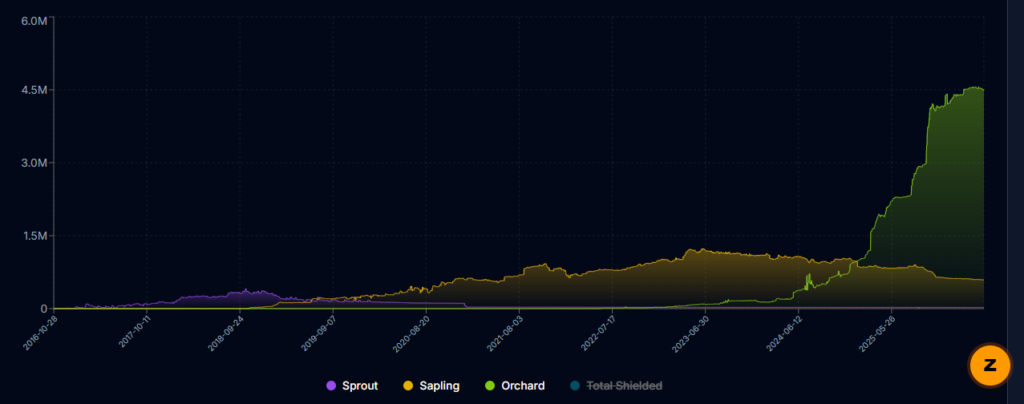The width and height of the screenshot is (1024, 404).
Task: Toggle the Sprout series in legend
Action: 352,386
